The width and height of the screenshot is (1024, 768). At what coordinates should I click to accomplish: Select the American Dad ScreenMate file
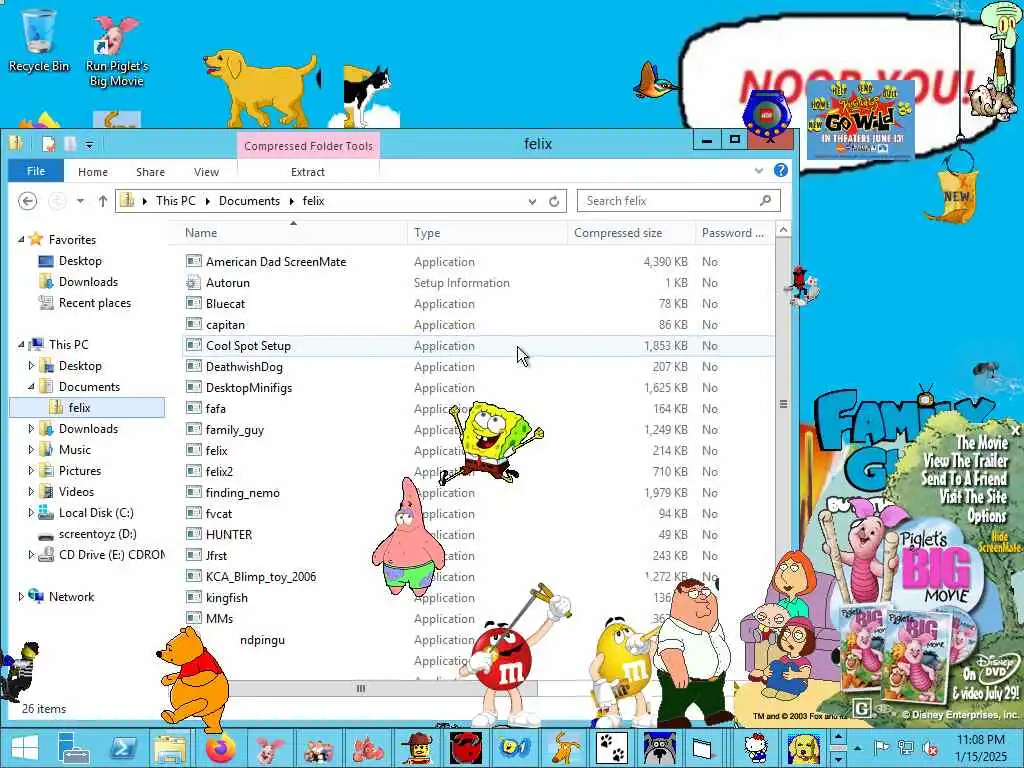[478, 261]
